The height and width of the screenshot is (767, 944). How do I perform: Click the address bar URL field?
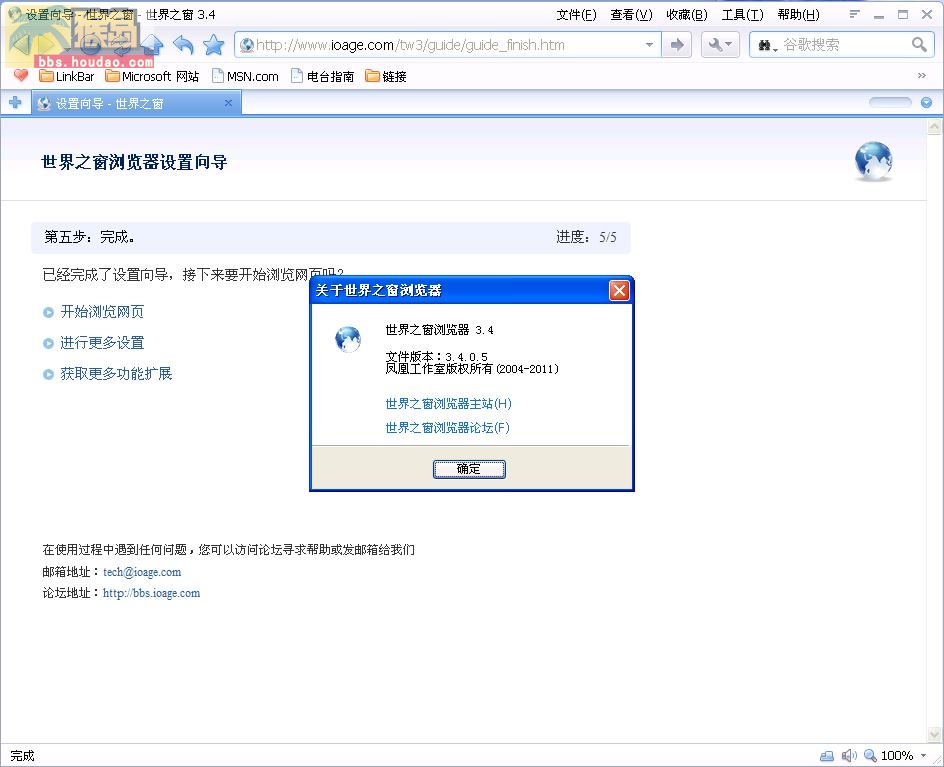click(x=449, y=45)
